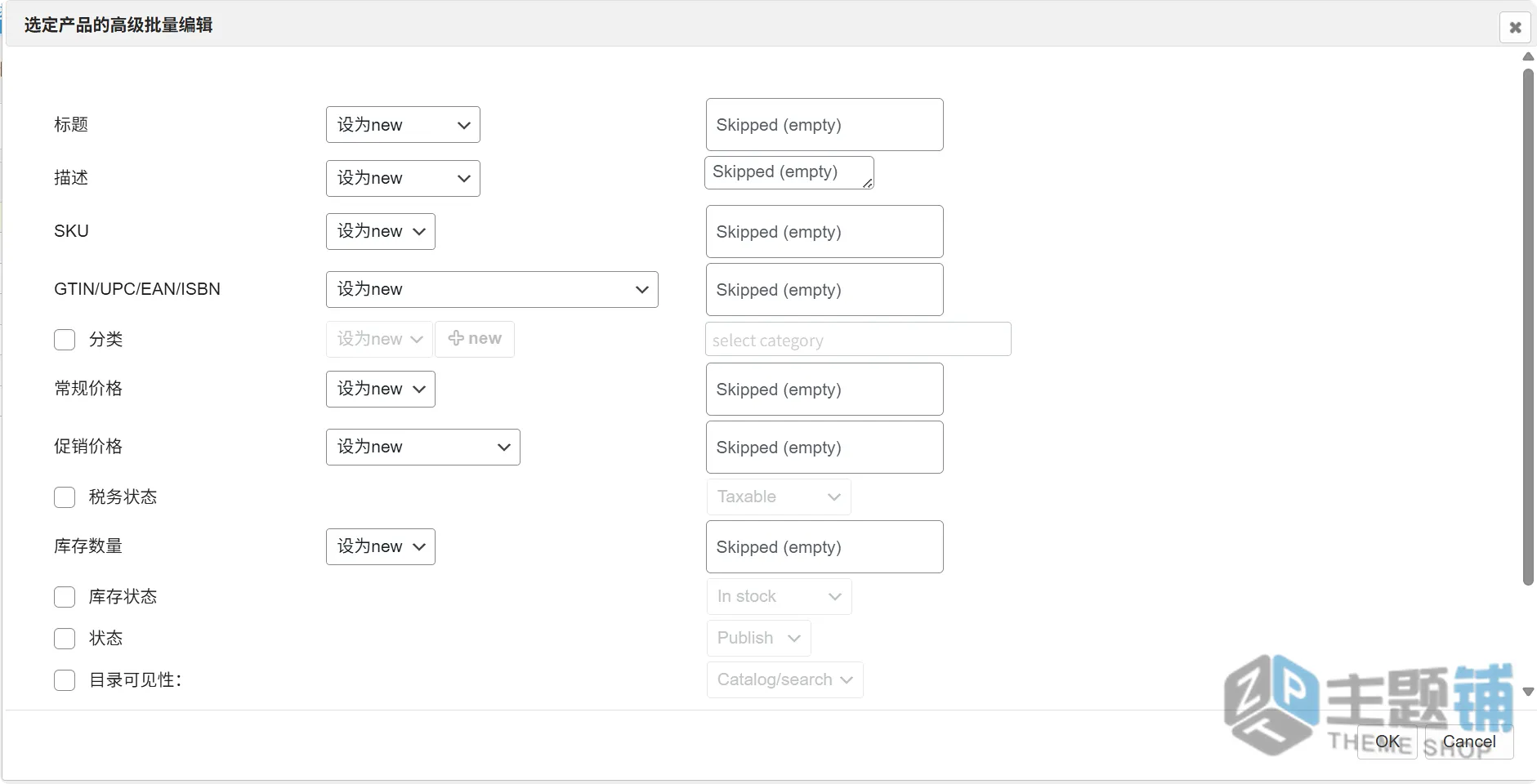1537x784 pixels.
Task: Click the 描述 textarea
Action: pos(789,172)
